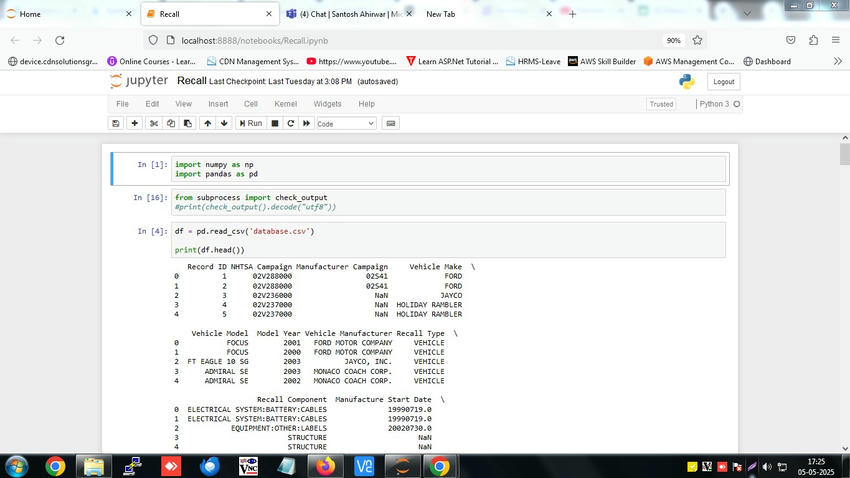This screenshot has height=478, width=850.
Task: Open the File menu
Action: [x=123, y=104]
